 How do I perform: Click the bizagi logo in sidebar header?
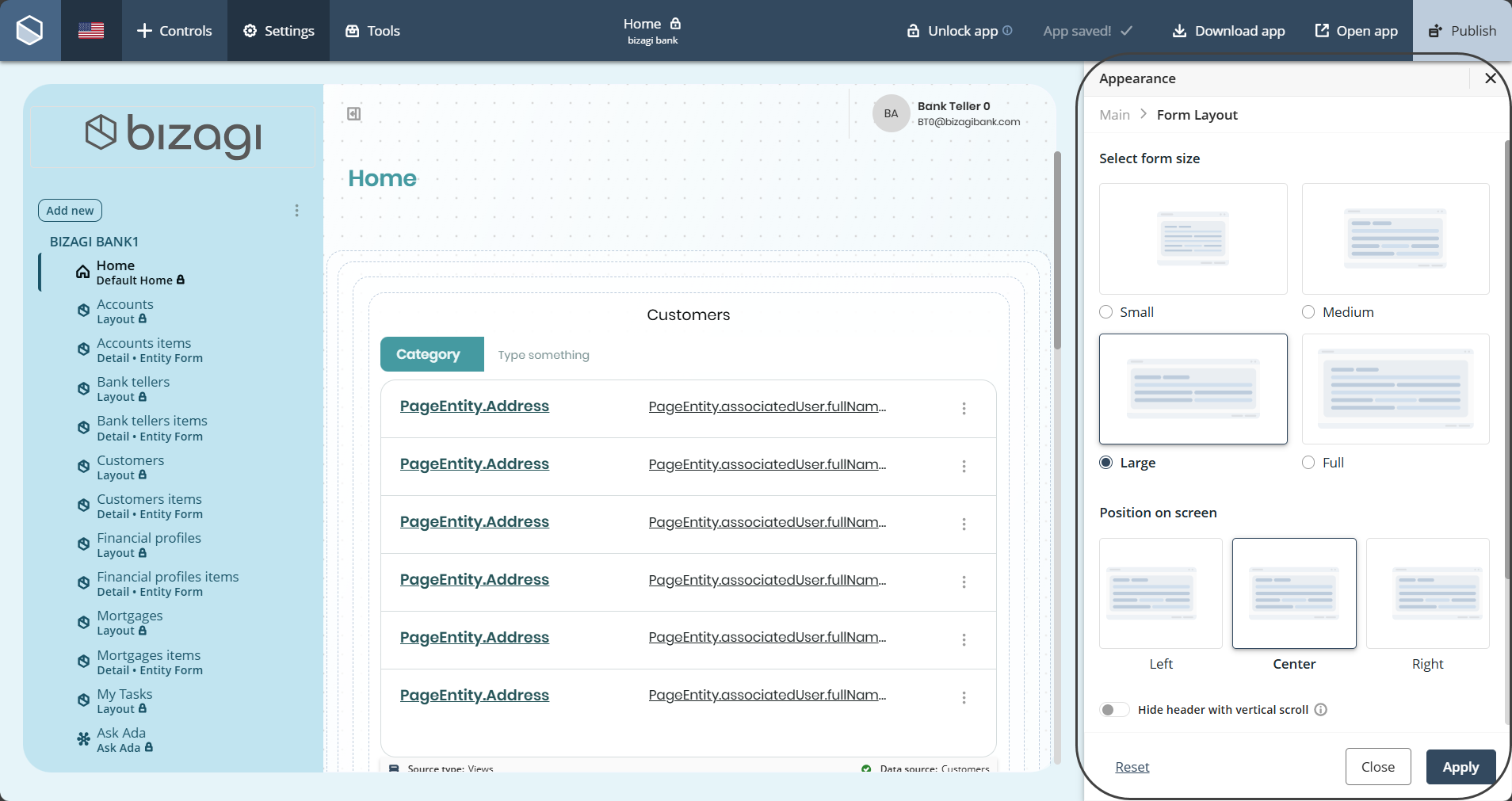pyautogui.click(x=173, y=135)
